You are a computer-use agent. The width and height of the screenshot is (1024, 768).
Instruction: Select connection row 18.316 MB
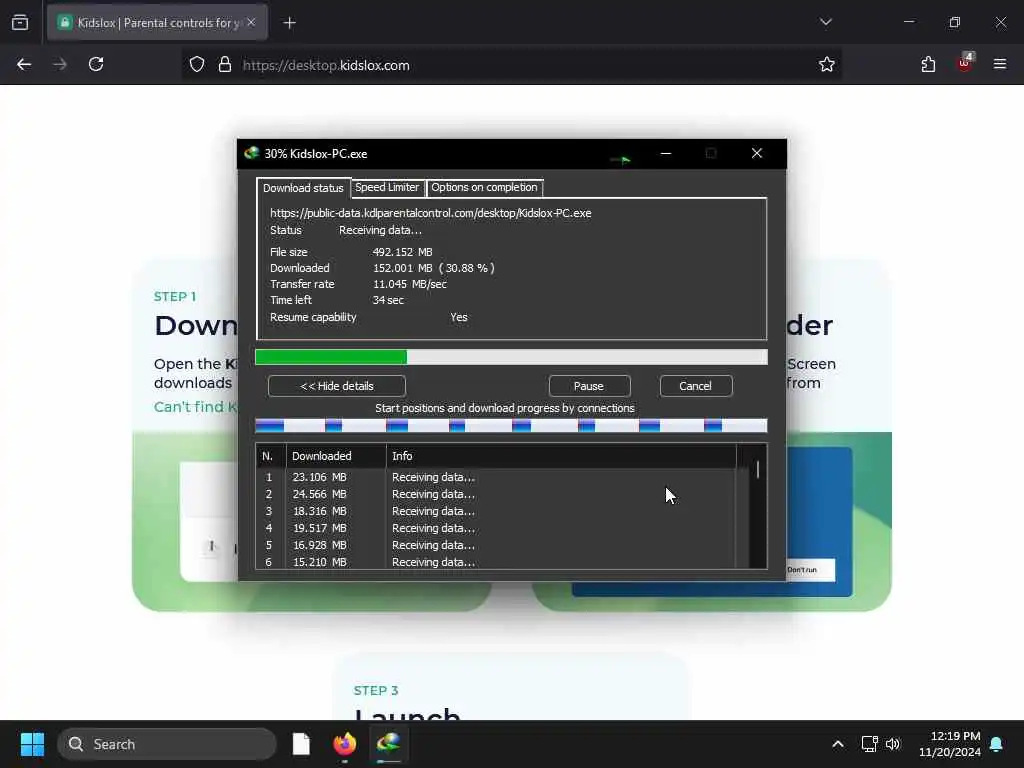click(496, 511)
